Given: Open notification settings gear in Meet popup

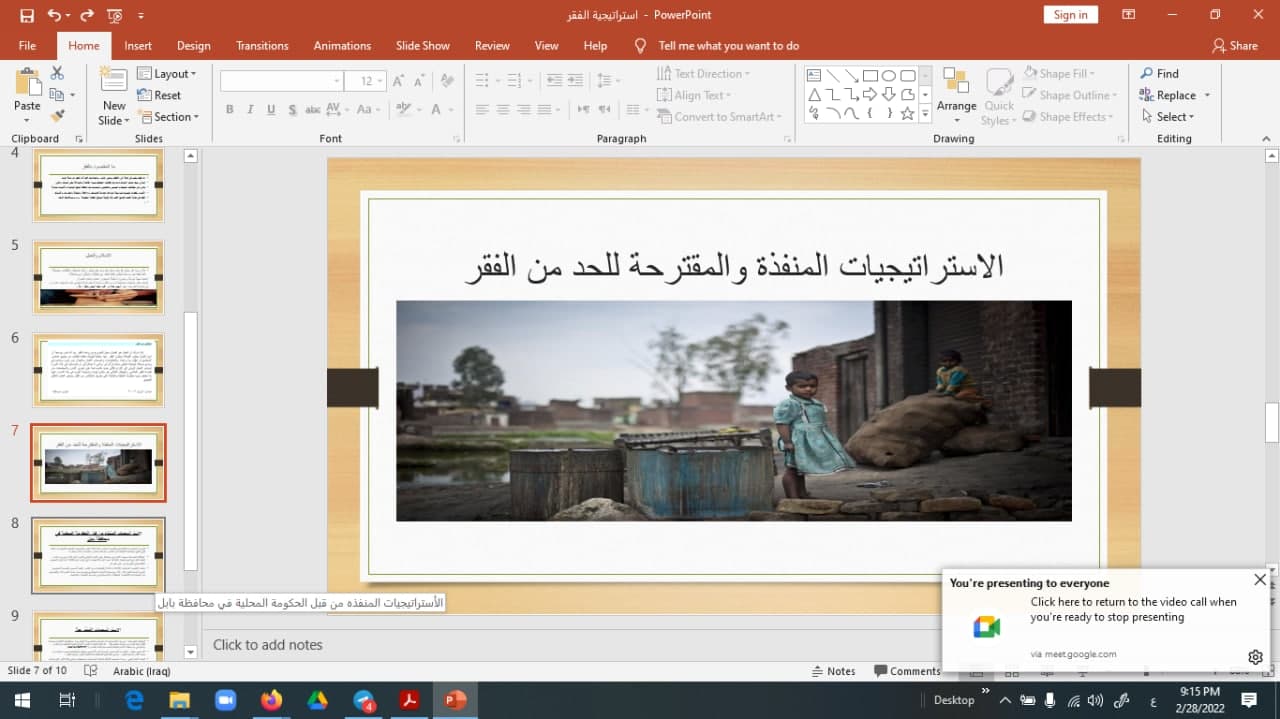Looking at the screenshot, I should click(x=1255, y=657).
